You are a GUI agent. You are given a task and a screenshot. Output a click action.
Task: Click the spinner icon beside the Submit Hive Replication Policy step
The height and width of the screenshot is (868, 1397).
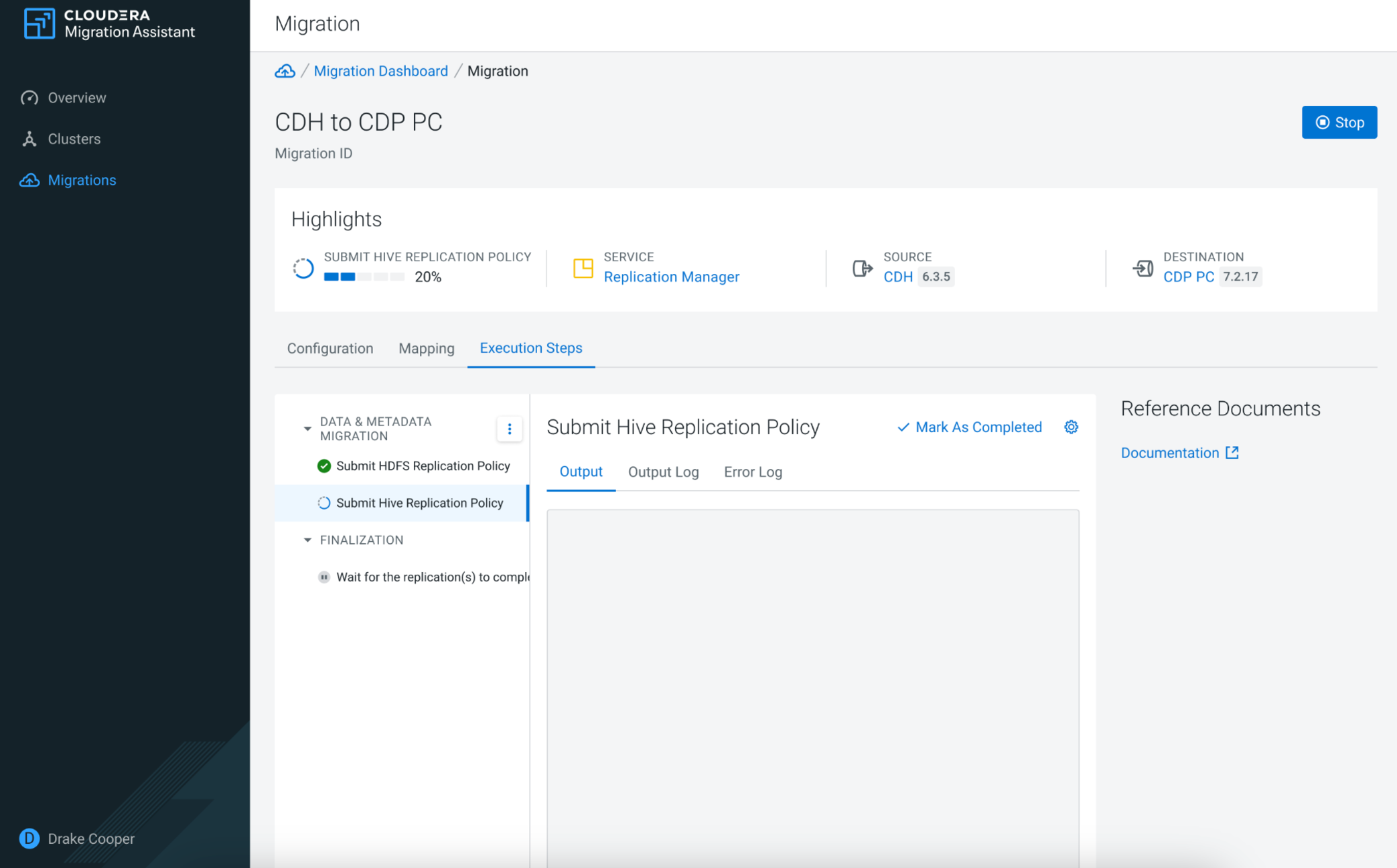[324, 503]
